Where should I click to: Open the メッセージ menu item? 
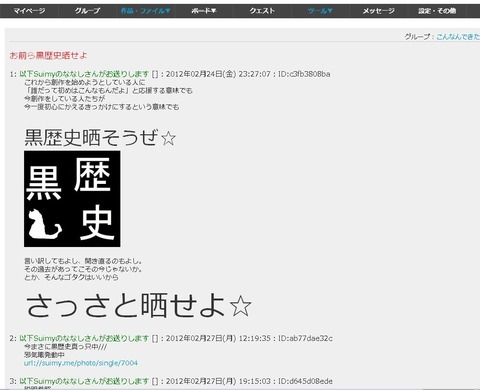pyautogui.click(x=379, y=11)
